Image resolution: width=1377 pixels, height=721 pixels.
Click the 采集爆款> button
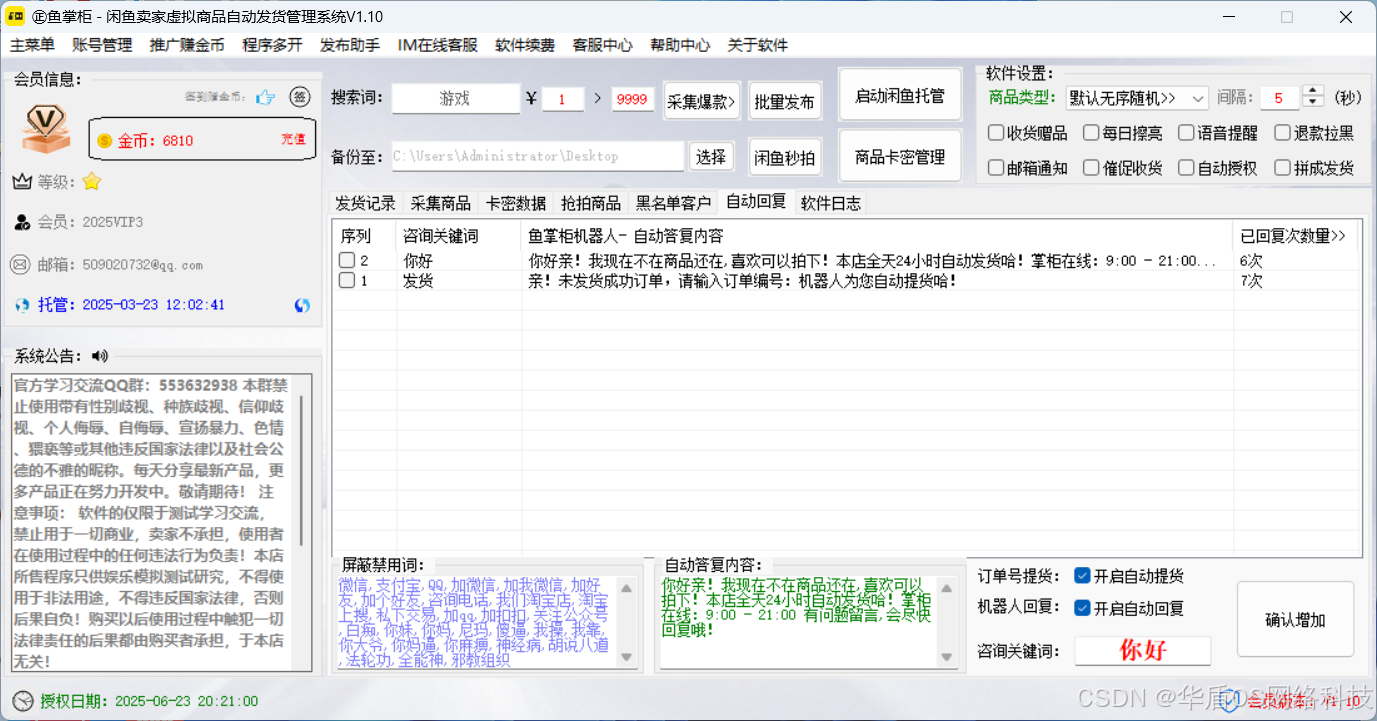[x=702, y=101]
